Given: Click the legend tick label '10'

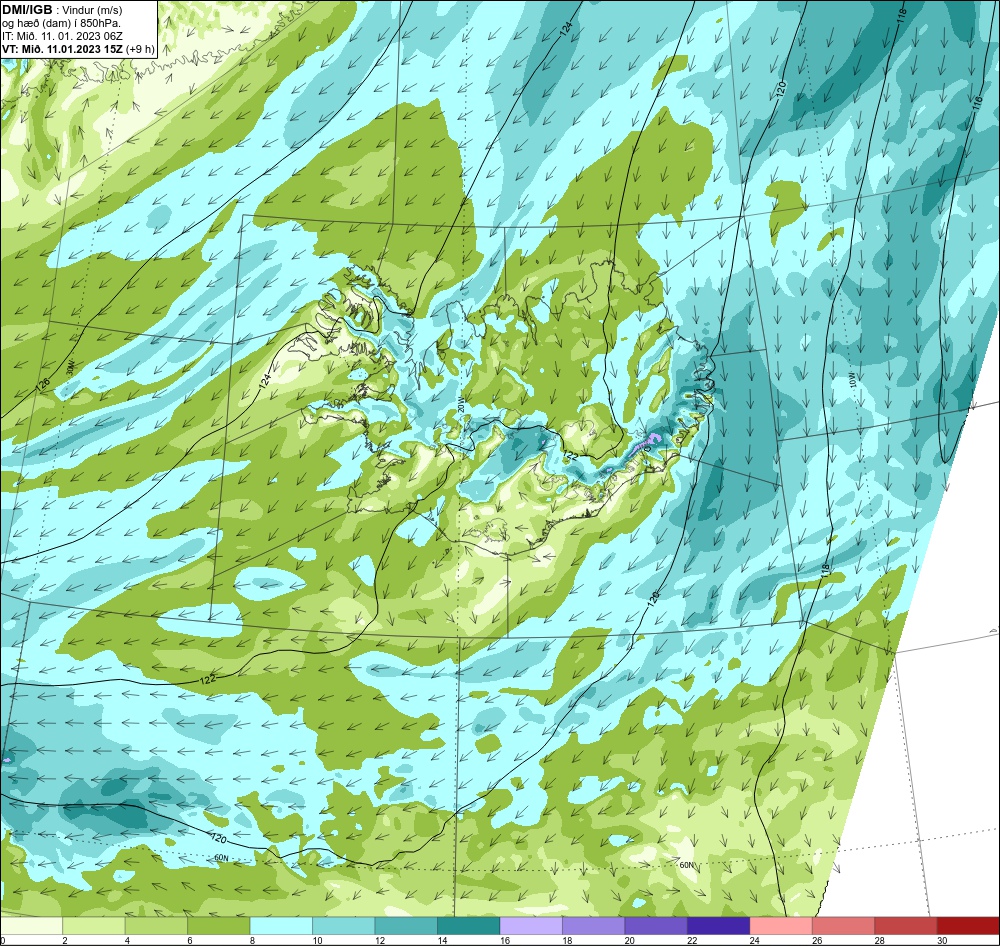Looking at the screenshot, I should point(317,940).
